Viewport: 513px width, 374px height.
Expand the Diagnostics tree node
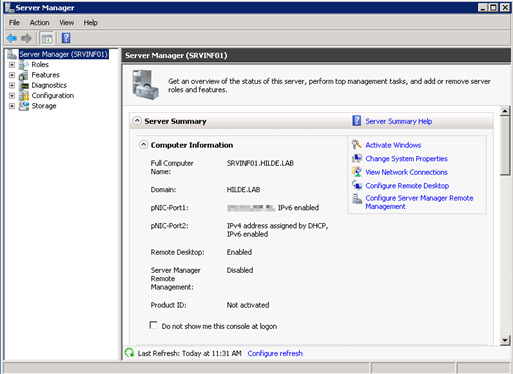click(12, 85)
